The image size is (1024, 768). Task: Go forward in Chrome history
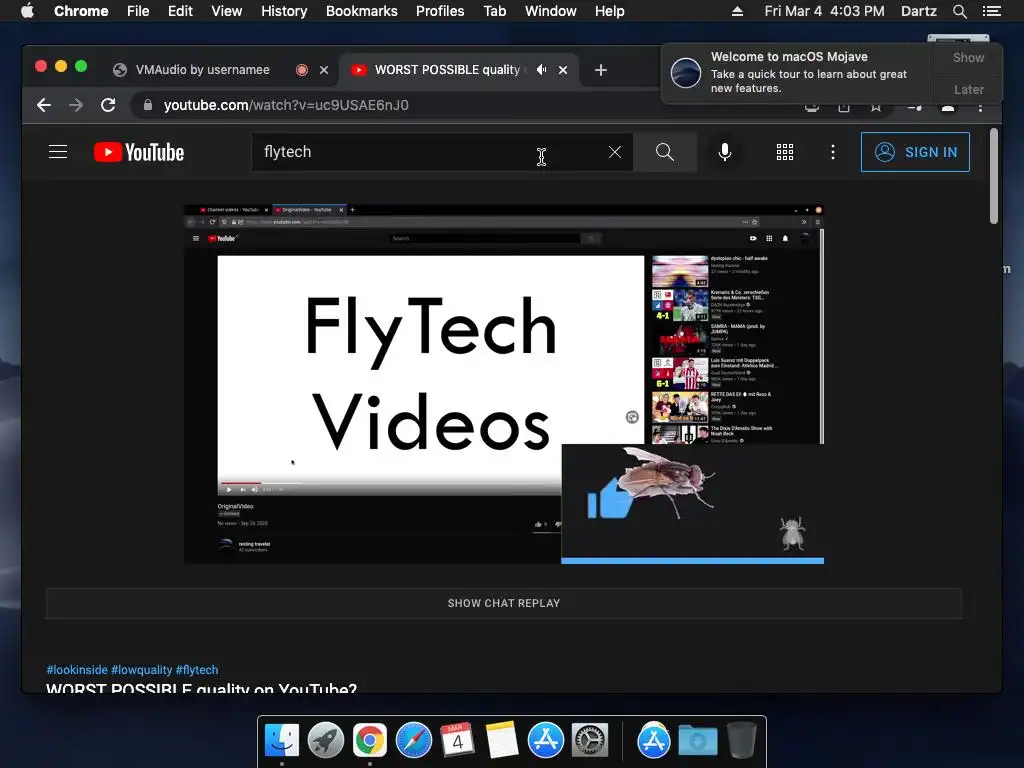[76, 105]
